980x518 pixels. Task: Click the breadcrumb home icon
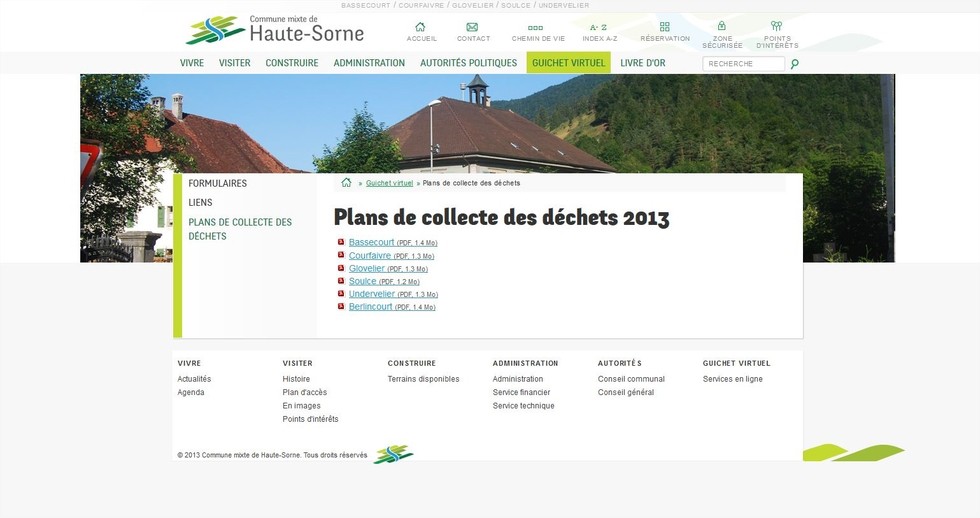pyautogui.click(x=346, y=183)
